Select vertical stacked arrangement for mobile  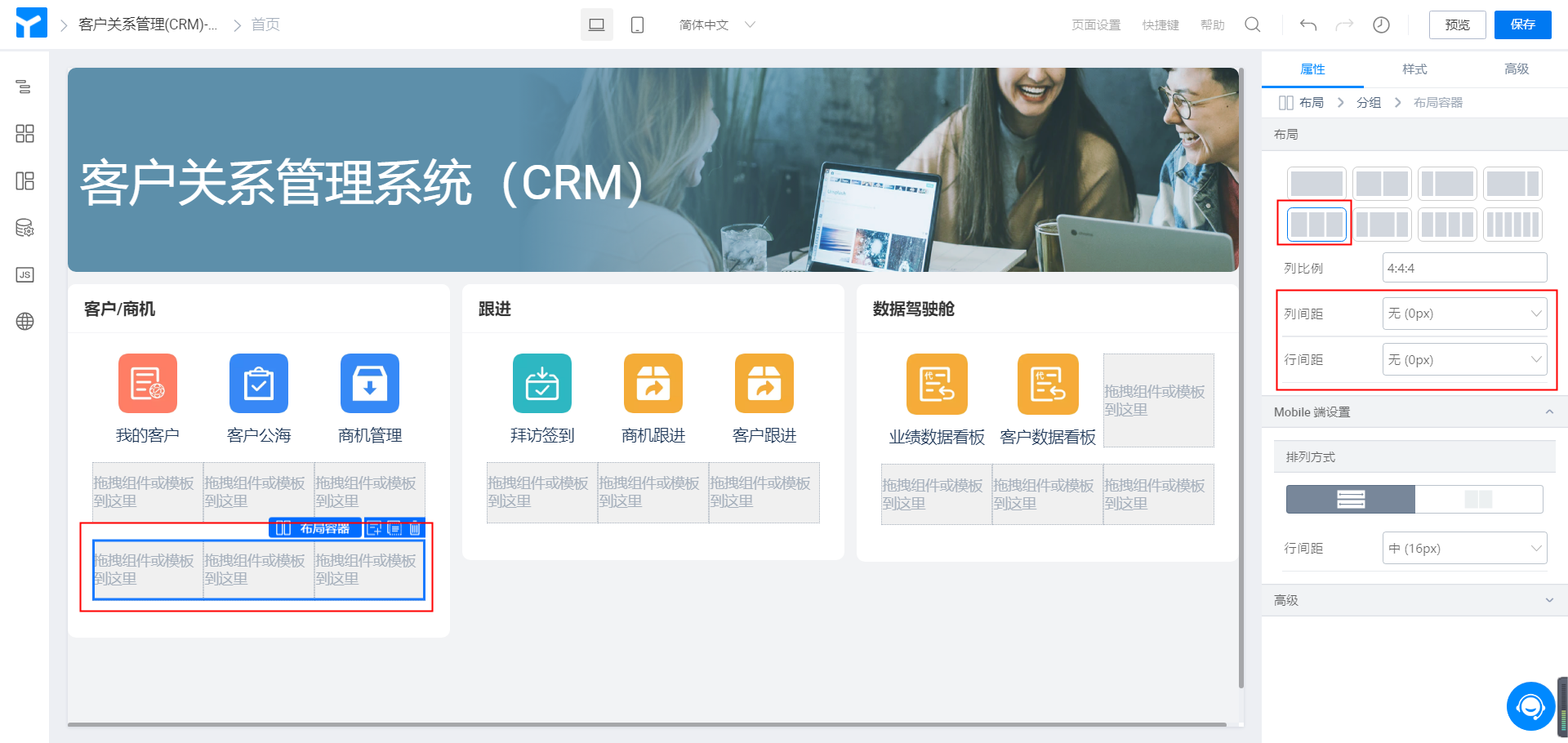[1351, 499]
